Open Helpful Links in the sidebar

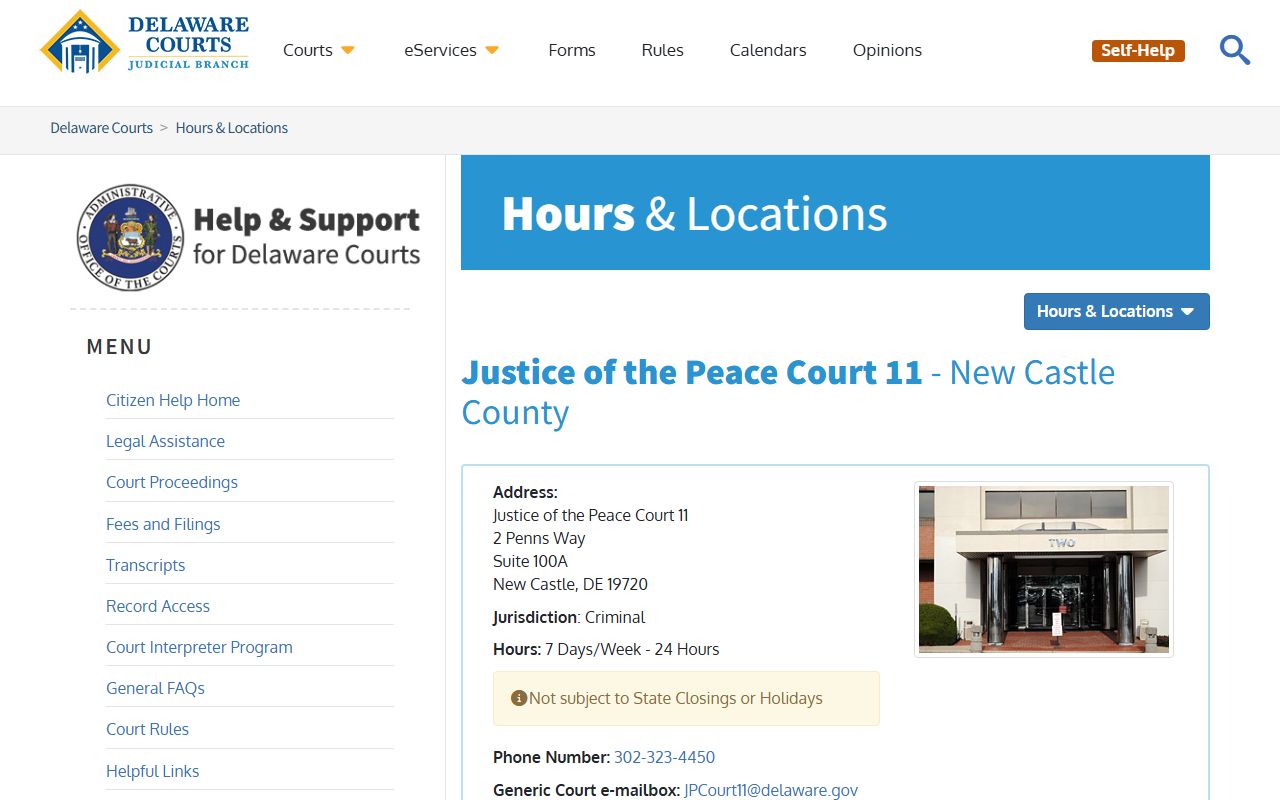coord(152,771)
